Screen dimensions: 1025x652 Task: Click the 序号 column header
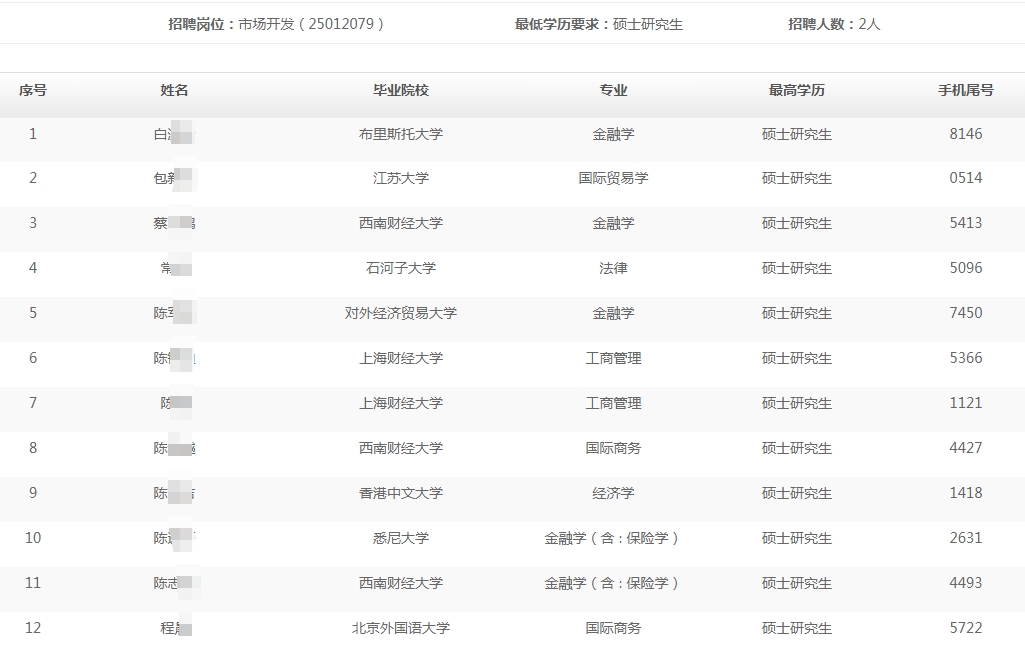(x=33, y=90)
